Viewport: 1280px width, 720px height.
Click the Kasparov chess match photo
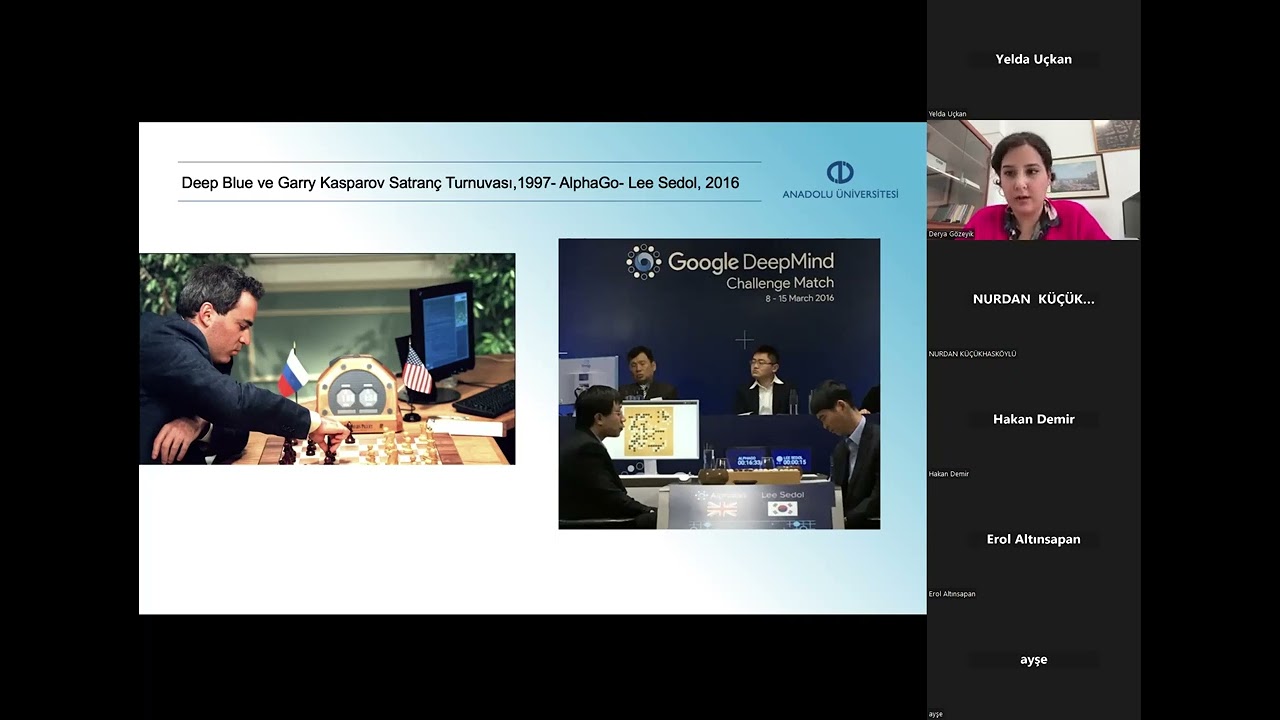tap(327, 359)
